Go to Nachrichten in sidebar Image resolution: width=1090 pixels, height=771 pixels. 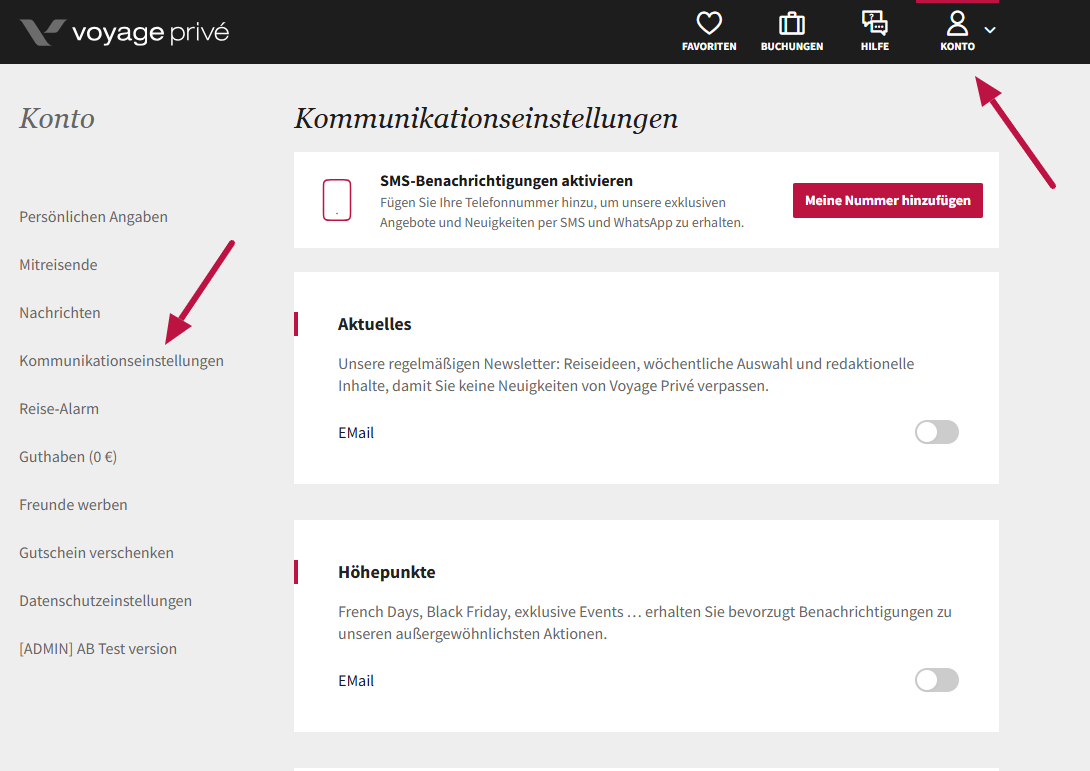coord(60,313)
